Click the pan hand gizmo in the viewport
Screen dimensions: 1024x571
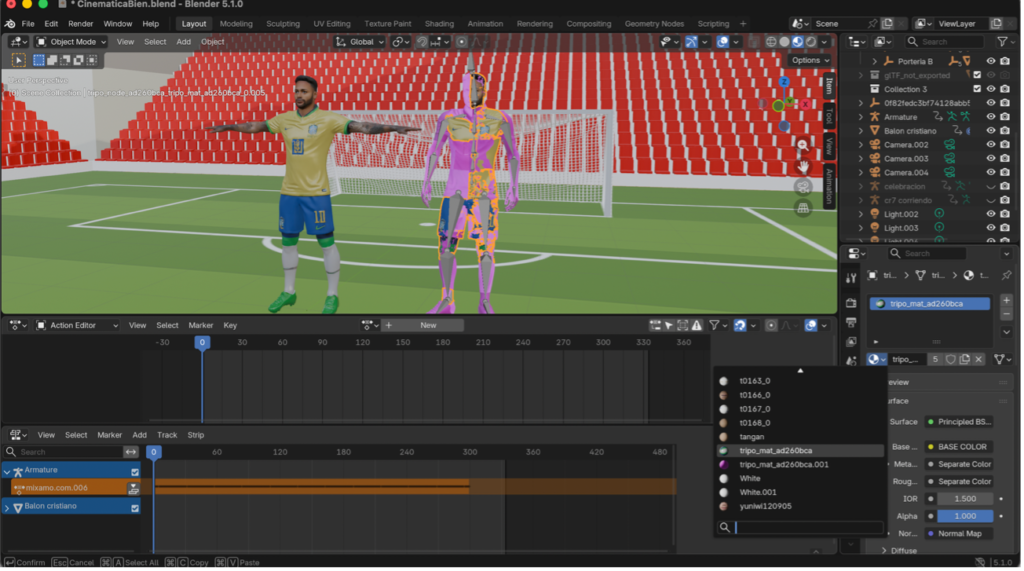(x=802, y=166)
